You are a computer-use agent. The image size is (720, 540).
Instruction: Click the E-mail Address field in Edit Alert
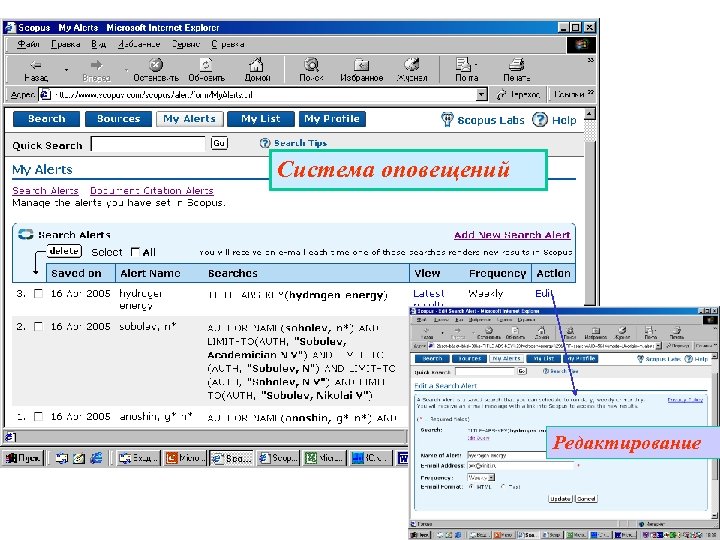(520, 466)
